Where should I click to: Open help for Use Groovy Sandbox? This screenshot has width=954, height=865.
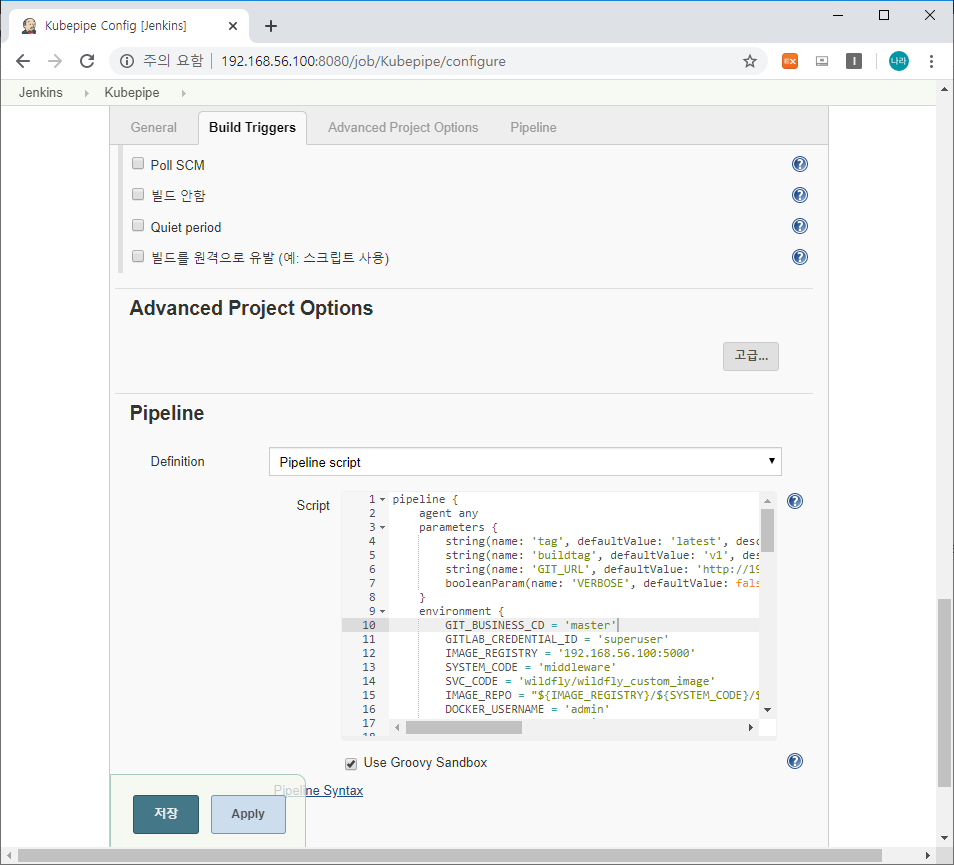coord(795,762)
